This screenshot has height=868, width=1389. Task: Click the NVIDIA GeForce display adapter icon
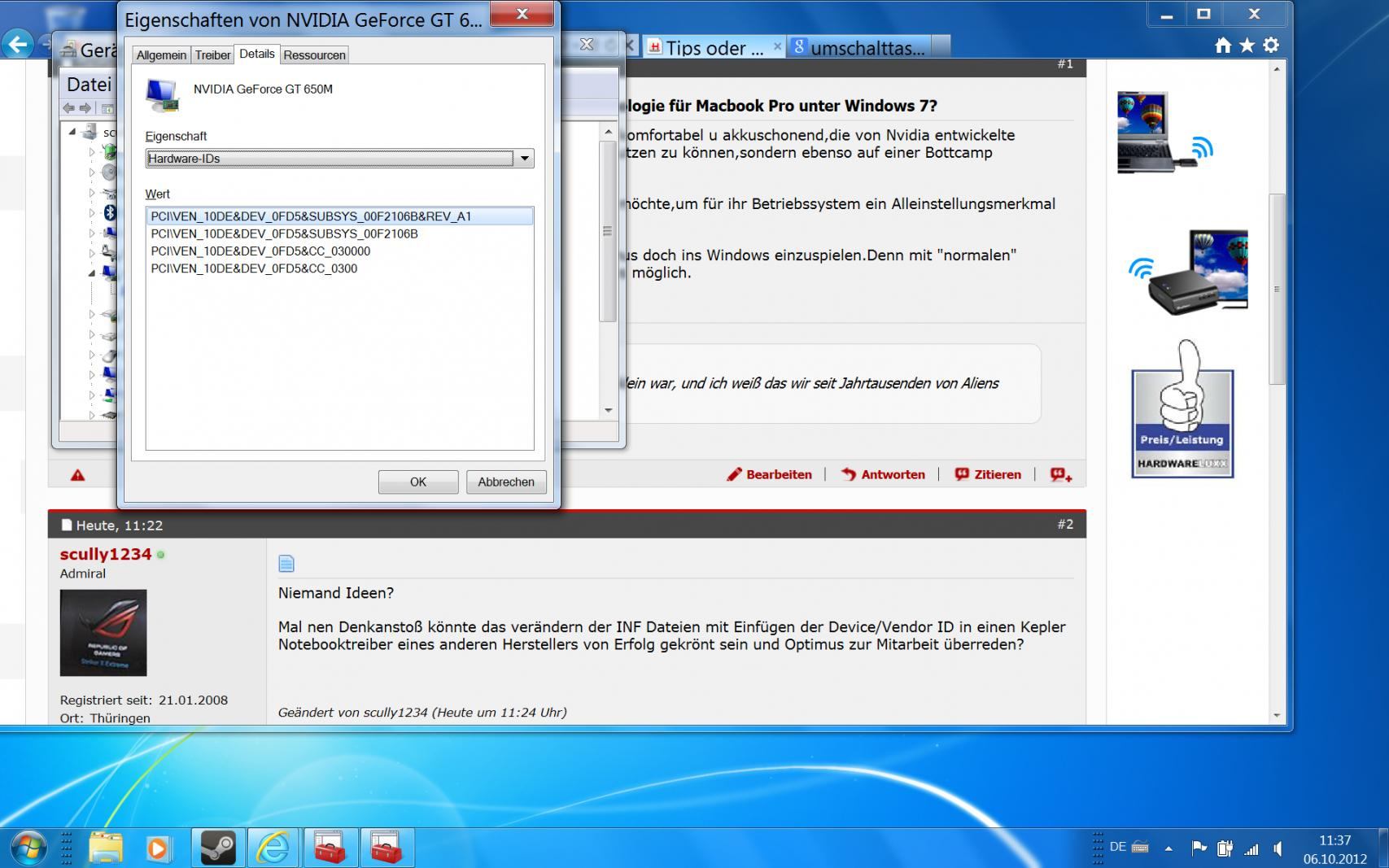coord(163,95)
